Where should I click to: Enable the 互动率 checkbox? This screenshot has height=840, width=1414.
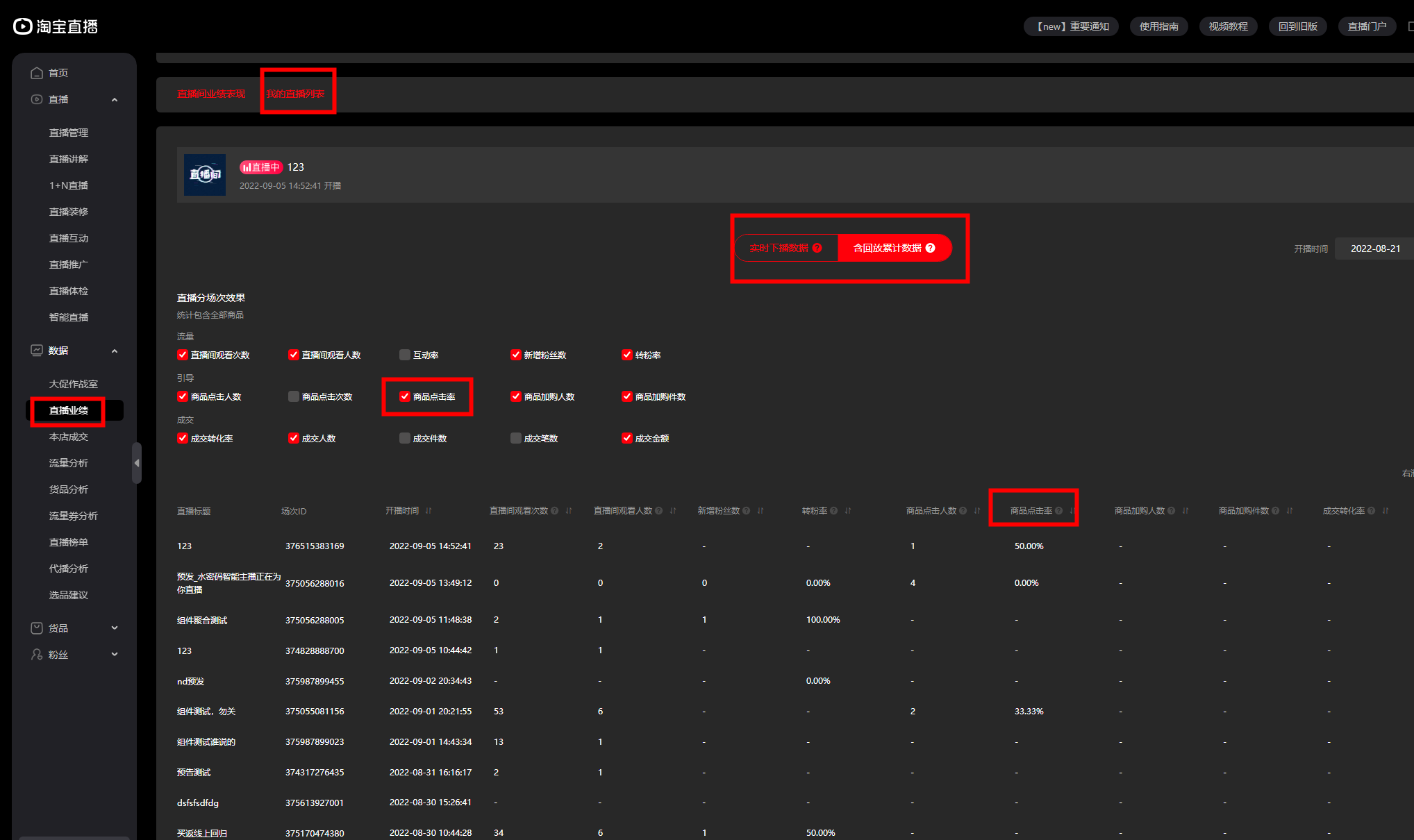405,355
